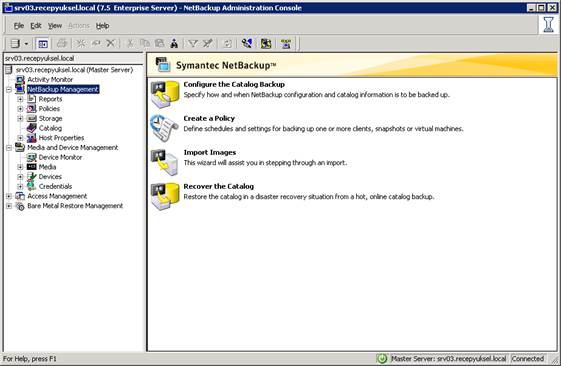Open the File menu
Screen dimensions: 561x366
click(19, 26)
